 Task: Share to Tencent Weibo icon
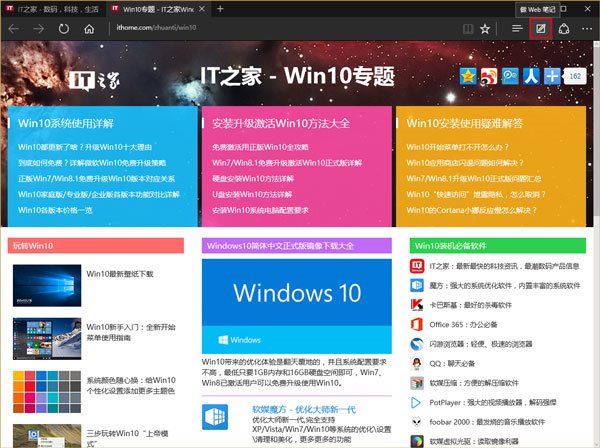tap(510, 76)
